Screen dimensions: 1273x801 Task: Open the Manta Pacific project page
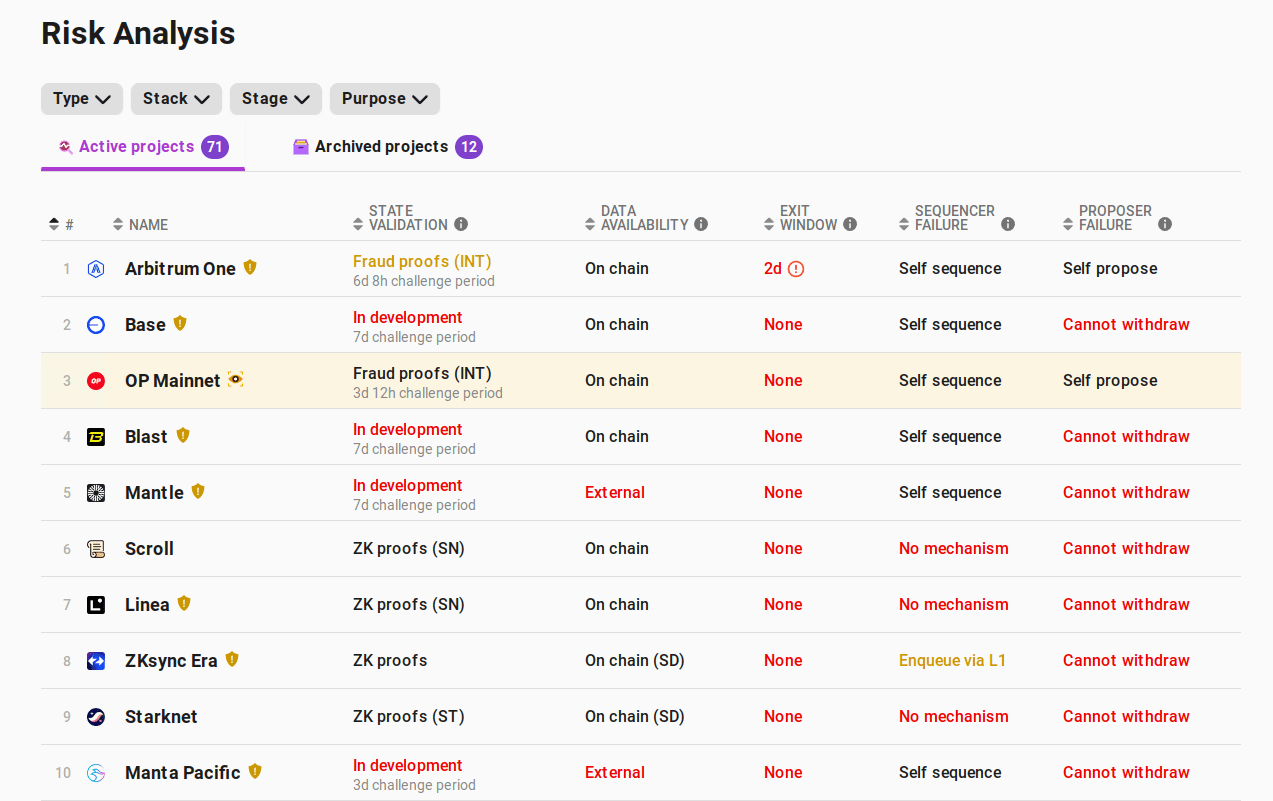[182, 773]
